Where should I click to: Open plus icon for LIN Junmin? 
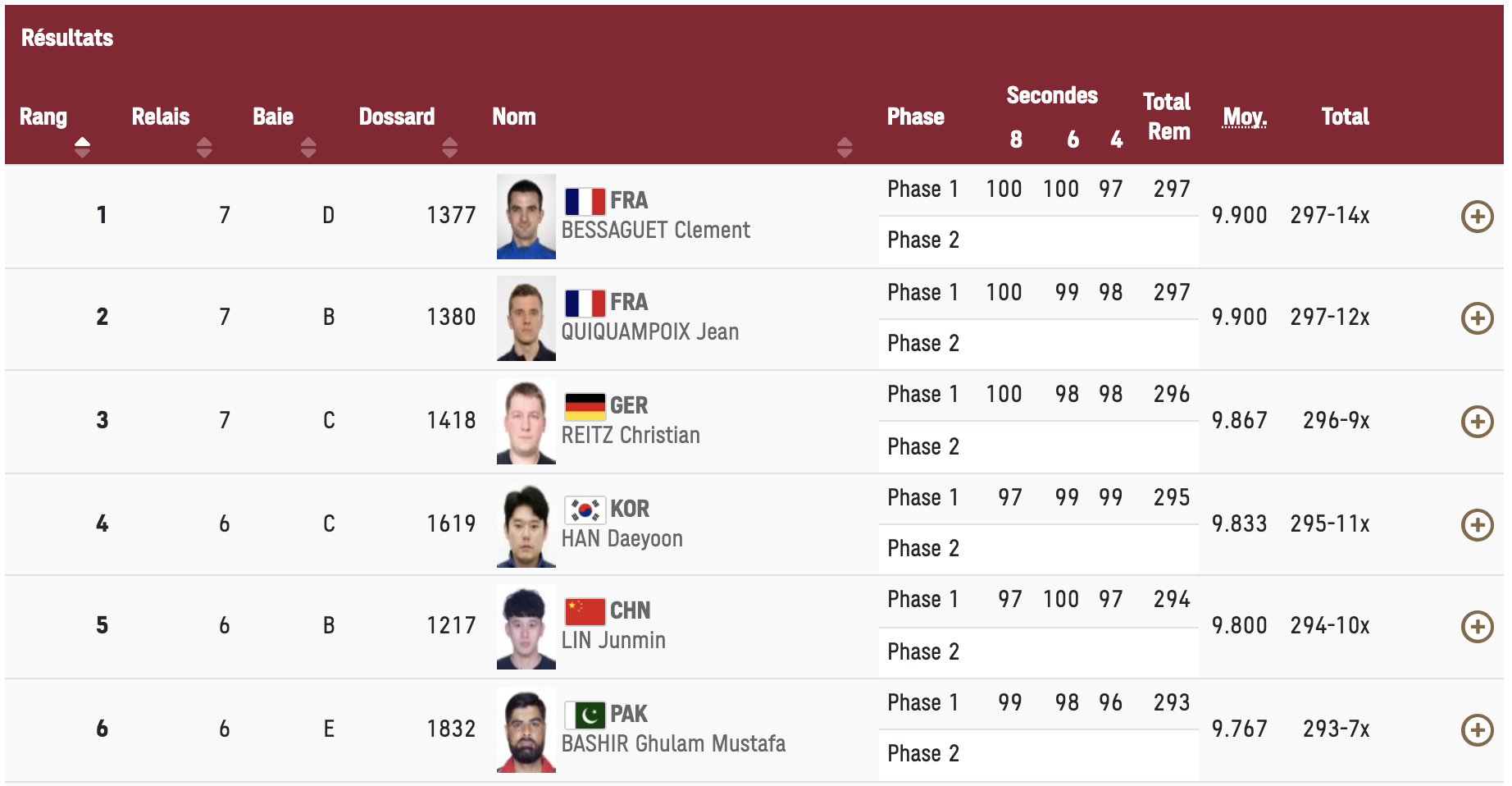pos(1477,627)
